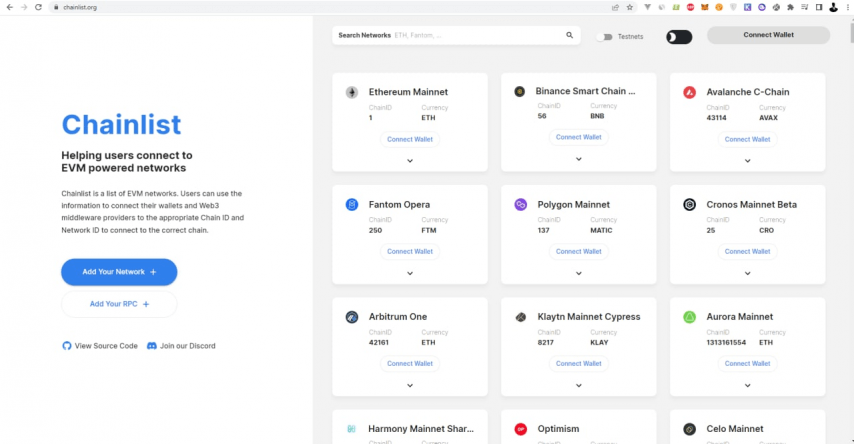Expand Avalanche C-Chain card chevron

coord(748,161)
